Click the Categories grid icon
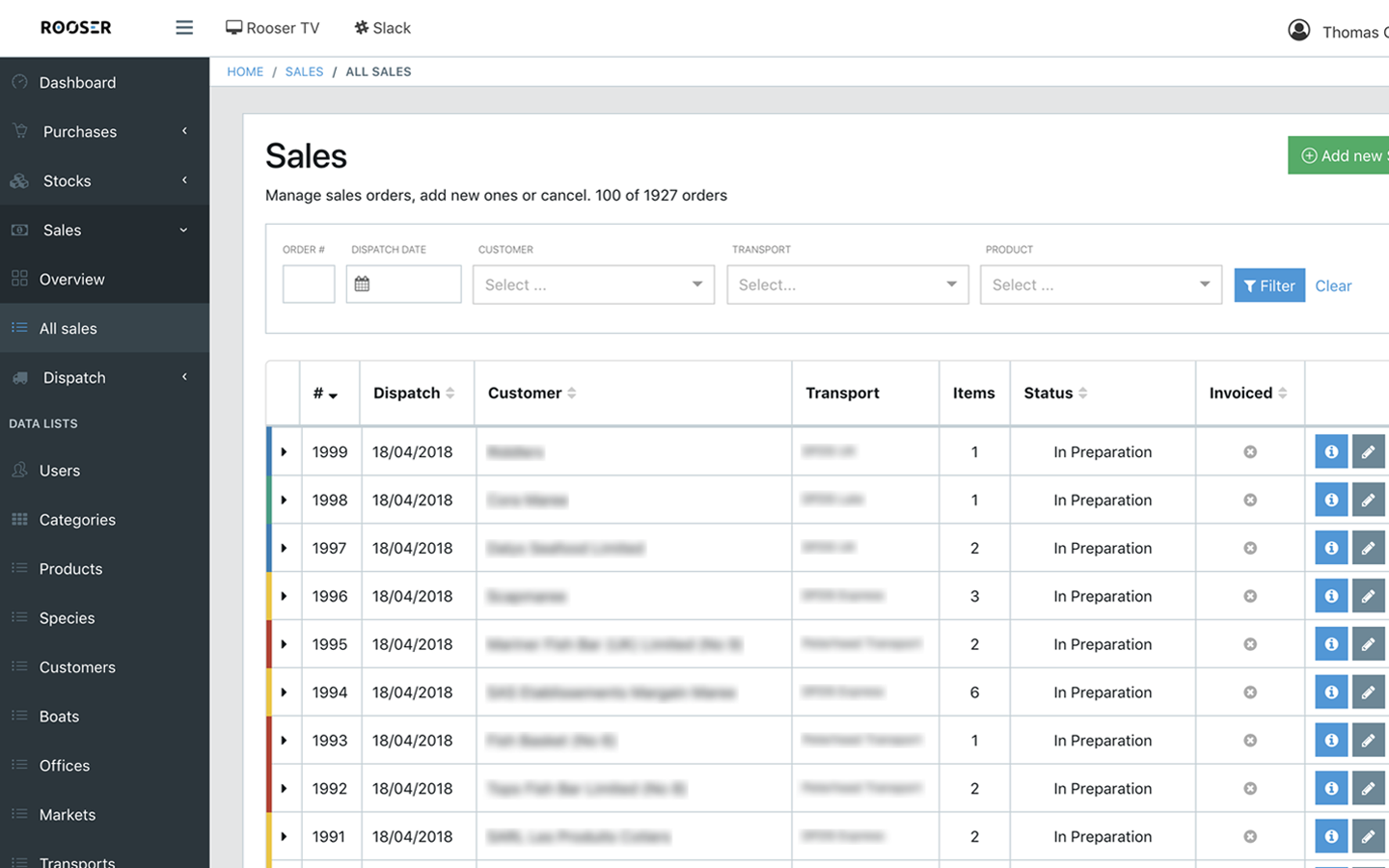This screenshot has width=1389, height=868. tap(19, 519)
